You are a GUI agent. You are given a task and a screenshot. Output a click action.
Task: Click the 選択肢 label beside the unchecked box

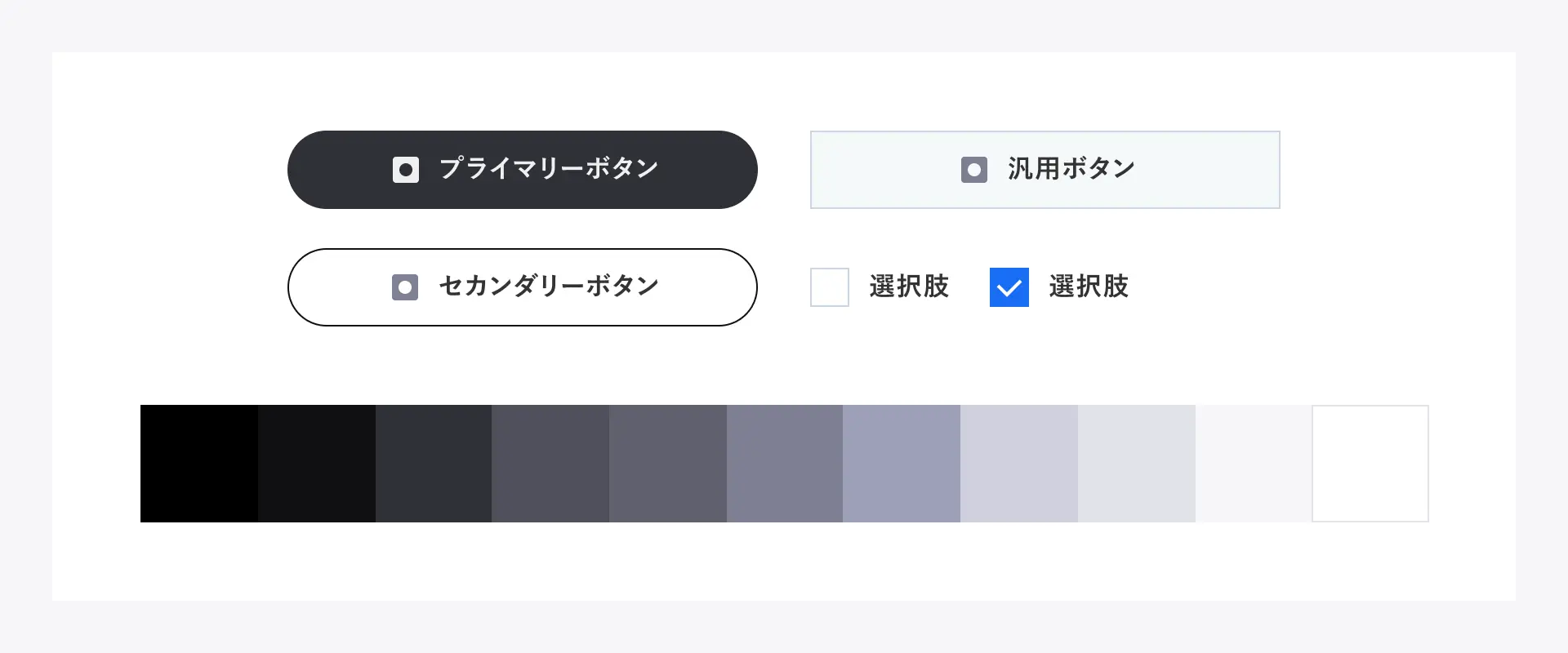(909, 287)
